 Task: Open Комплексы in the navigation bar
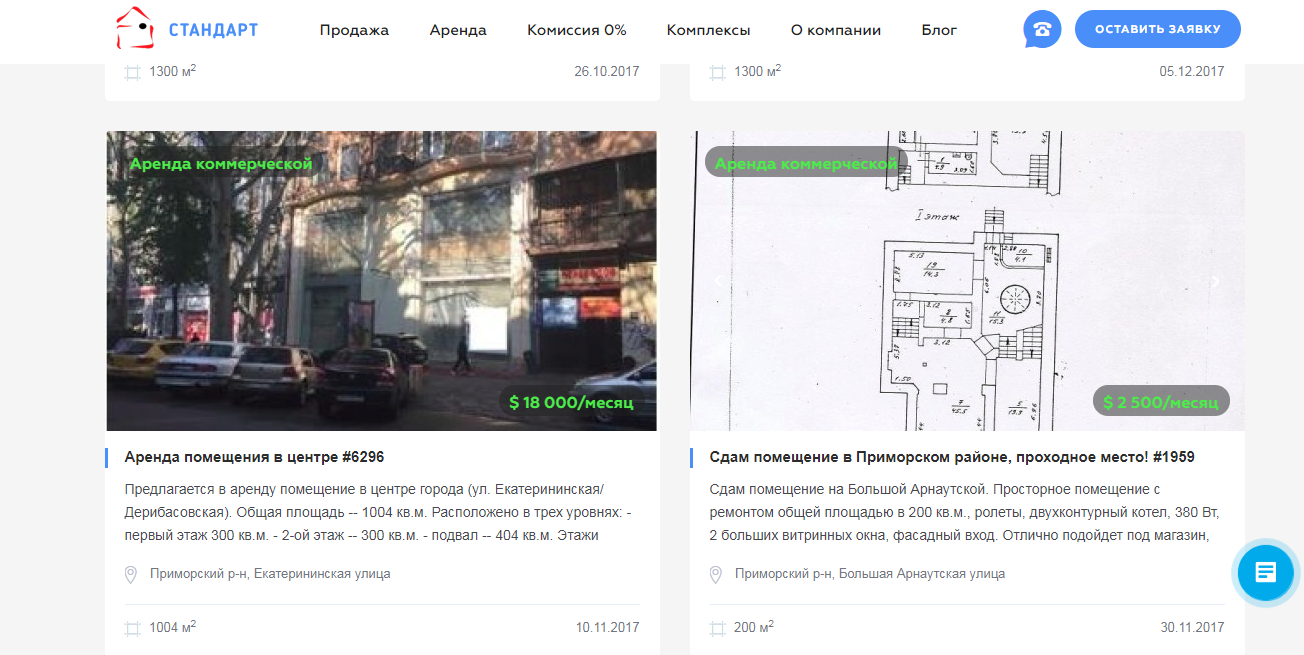(x=708, y=30)
